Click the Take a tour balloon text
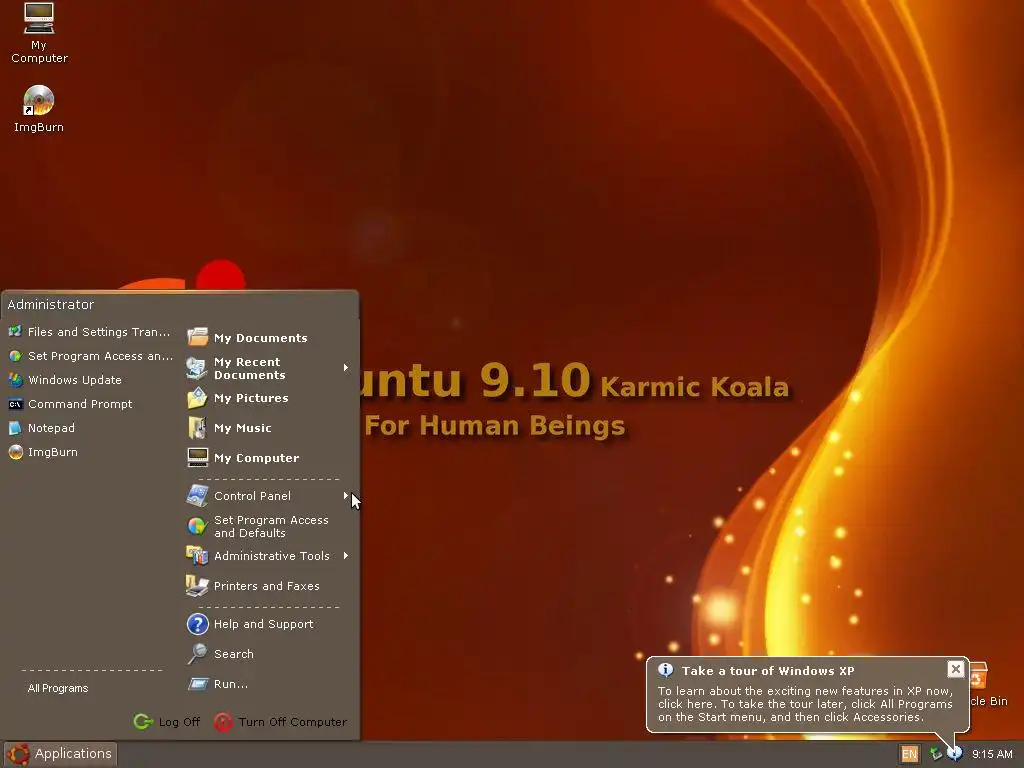 [805, 704]
